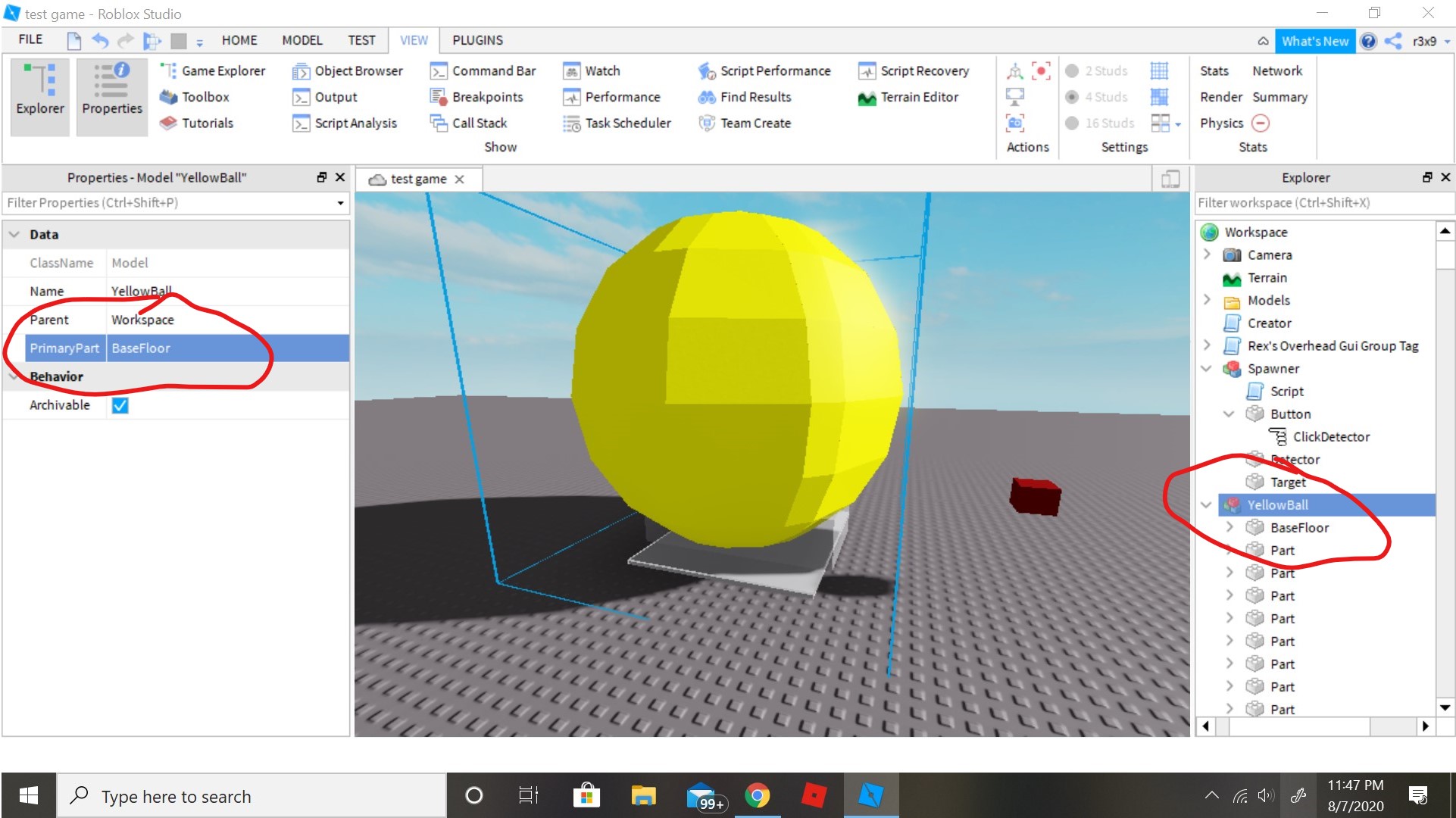
Task: Select the 2 Studs grid option
Action: tap(1097, 70)
